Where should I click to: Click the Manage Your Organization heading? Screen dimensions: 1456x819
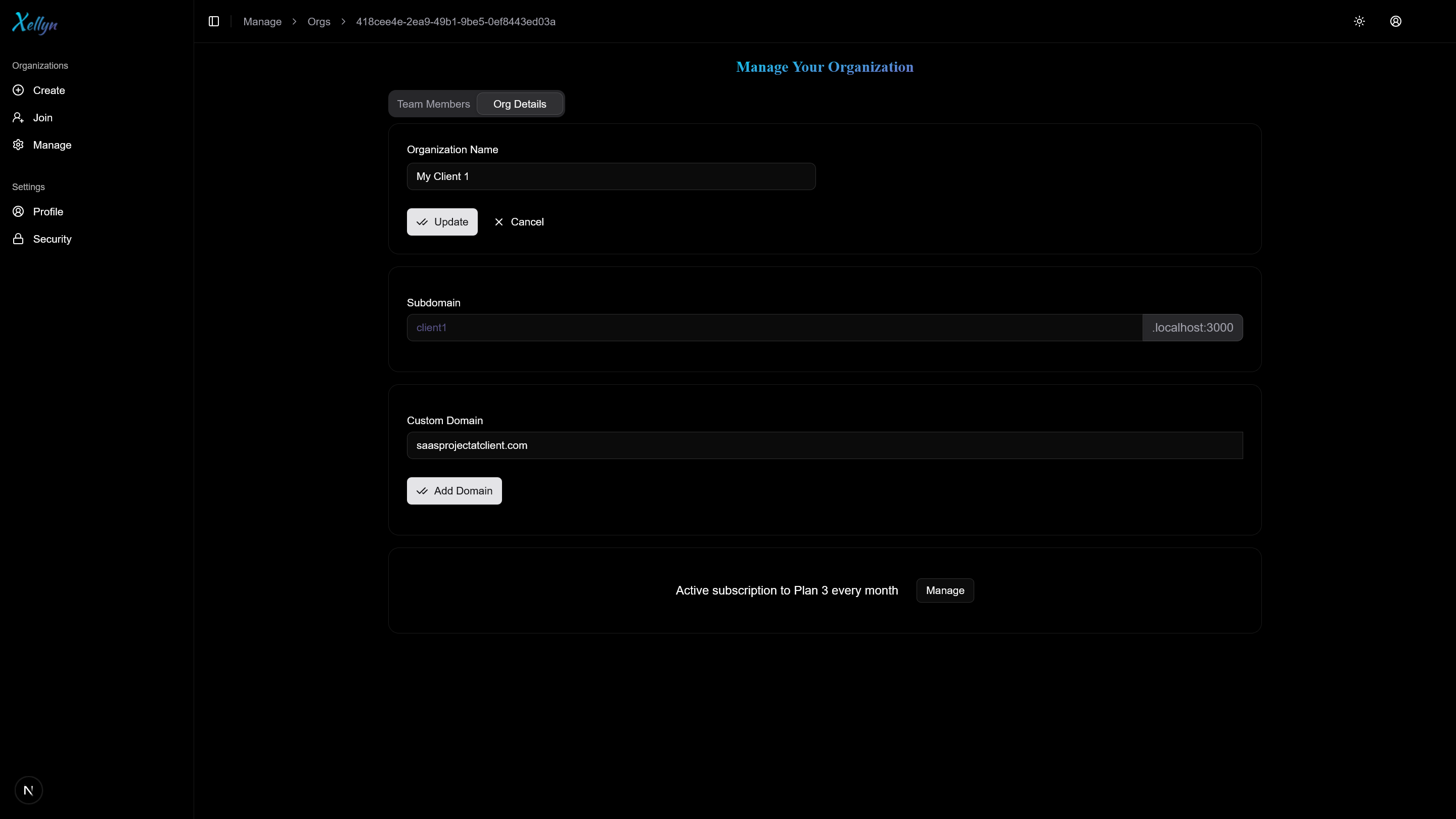[x=825, y=67]
